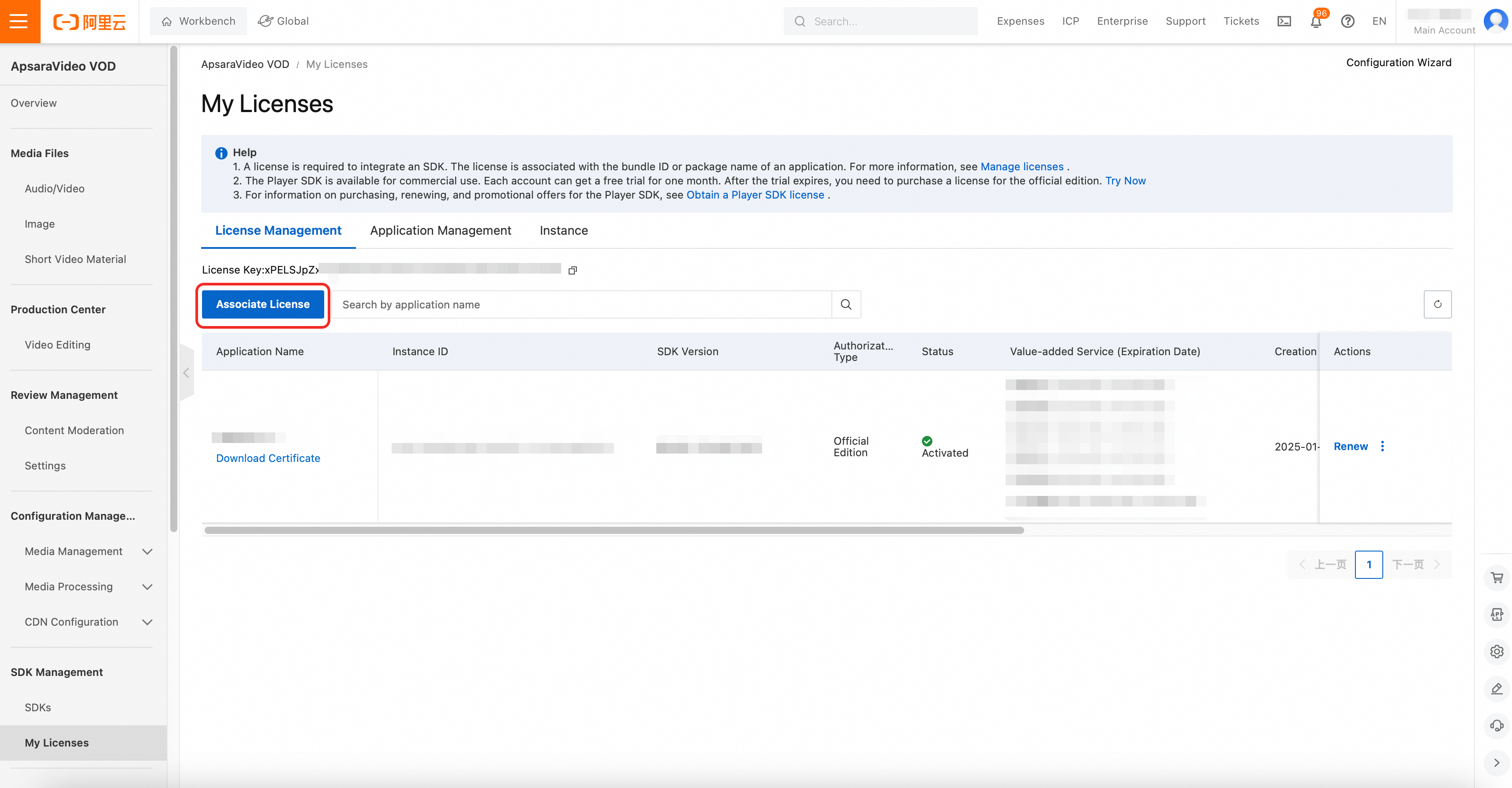This screenshot has width=1512, height=788.
Task: Open Overview in the sidebar
Action: pos(34,103)
